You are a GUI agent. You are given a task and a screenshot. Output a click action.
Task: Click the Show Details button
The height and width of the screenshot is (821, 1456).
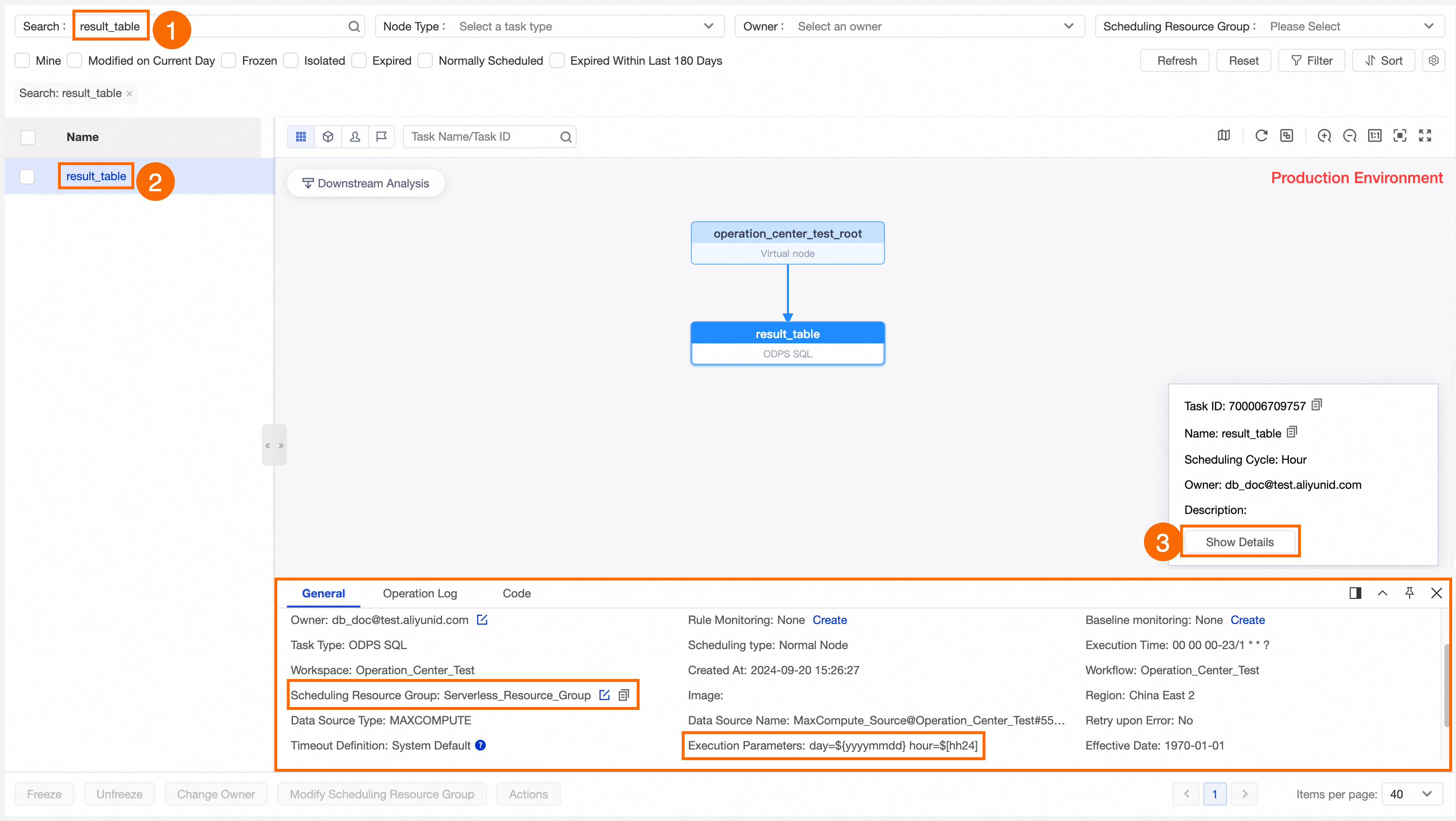[x=1239, y=542]
